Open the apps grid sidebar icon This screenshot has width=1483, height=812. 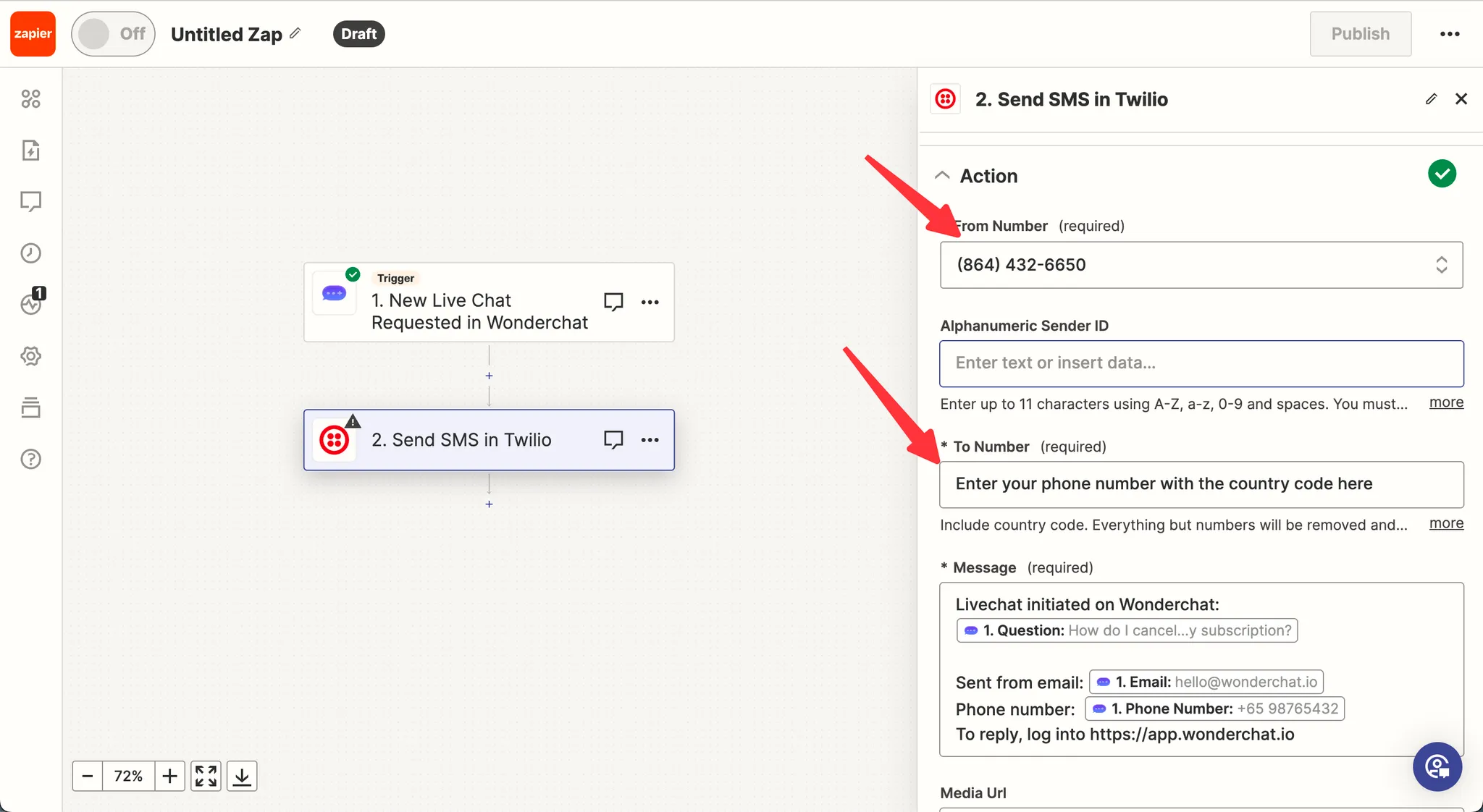tap(30, 98)
